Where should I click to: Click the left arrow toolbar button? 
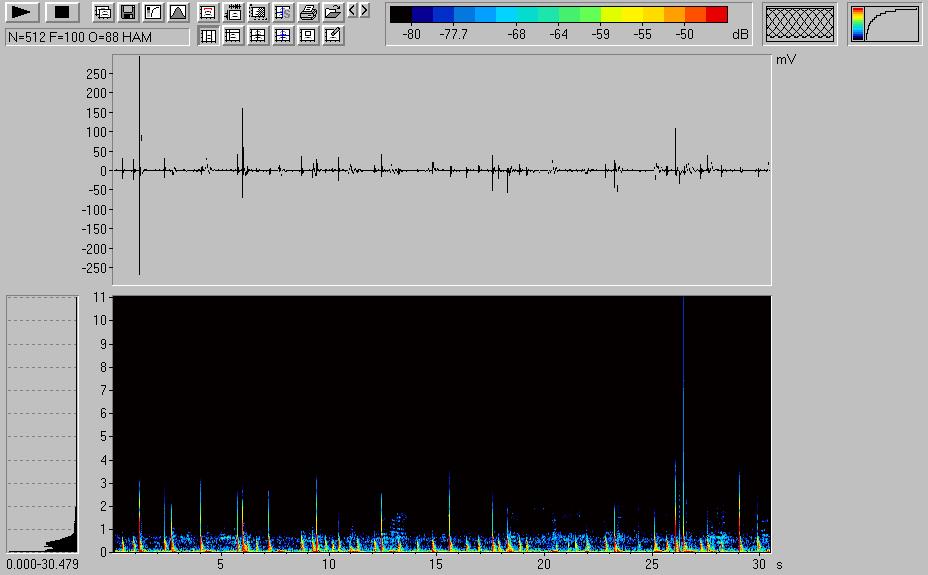pos(353,11)
